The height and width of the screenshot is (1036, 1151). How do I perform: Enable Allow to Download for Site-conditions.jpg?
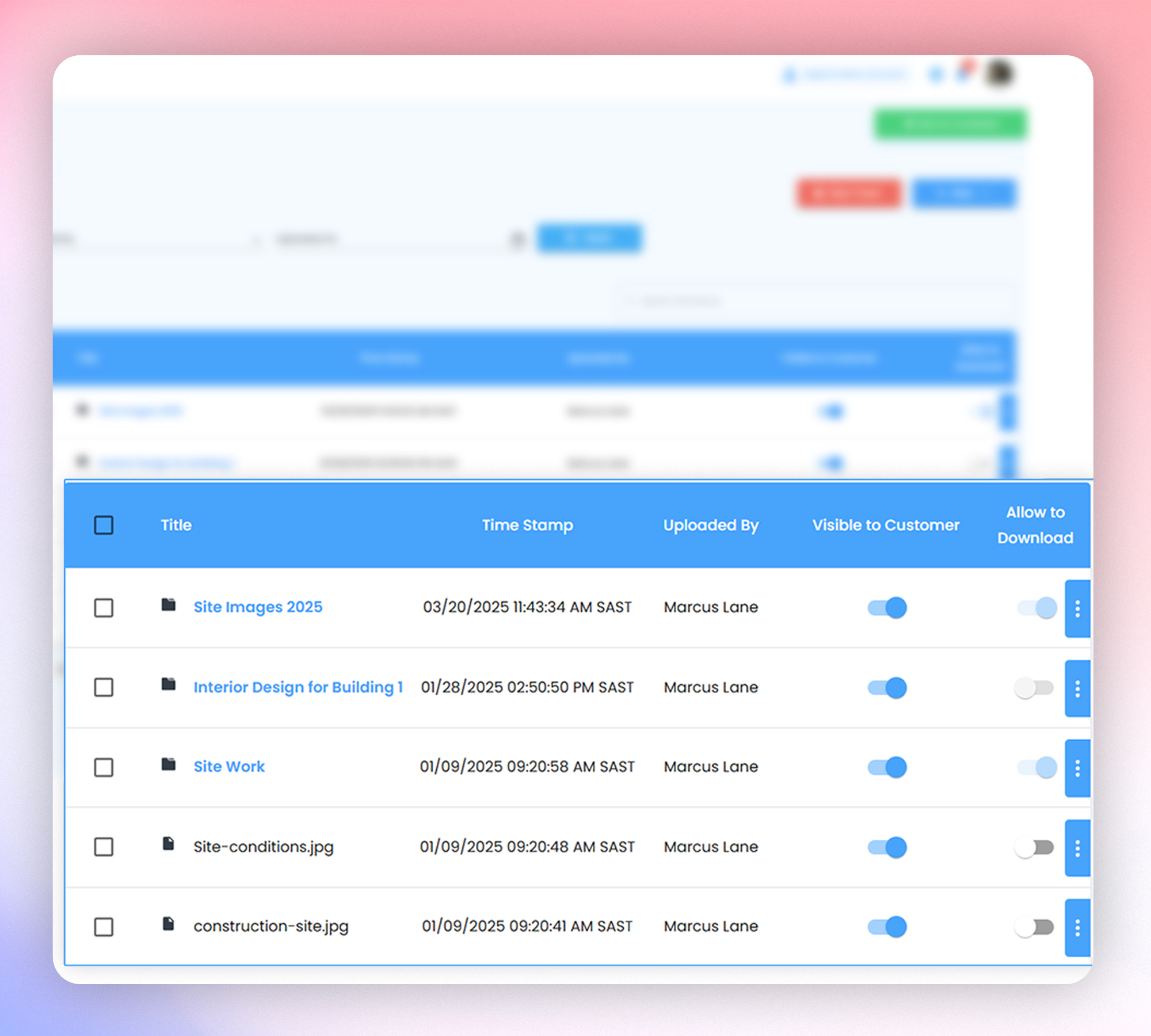(1034, 848)
